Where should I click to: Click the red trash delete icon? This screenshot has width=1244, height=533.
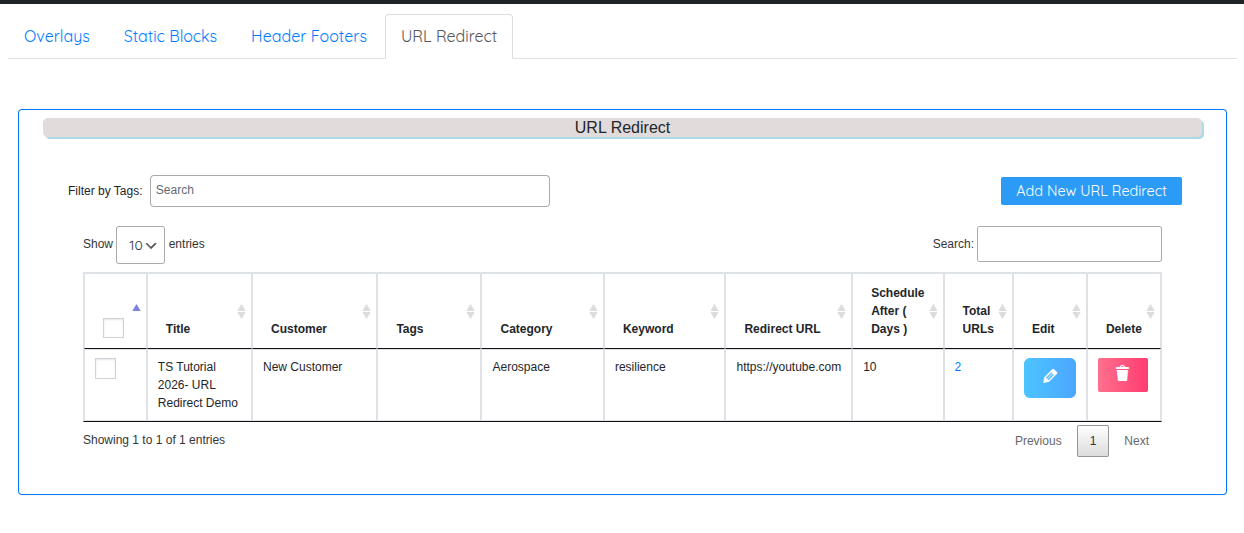tap(1122, 374)
